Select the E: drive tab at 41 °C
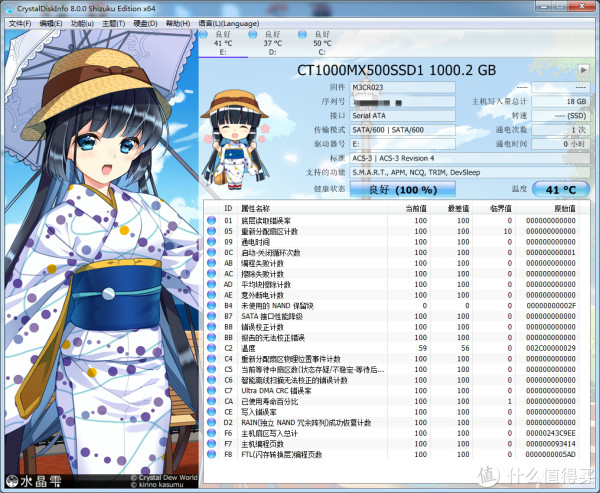Screen dimensions: 600x493 click(x=223, y=43)
